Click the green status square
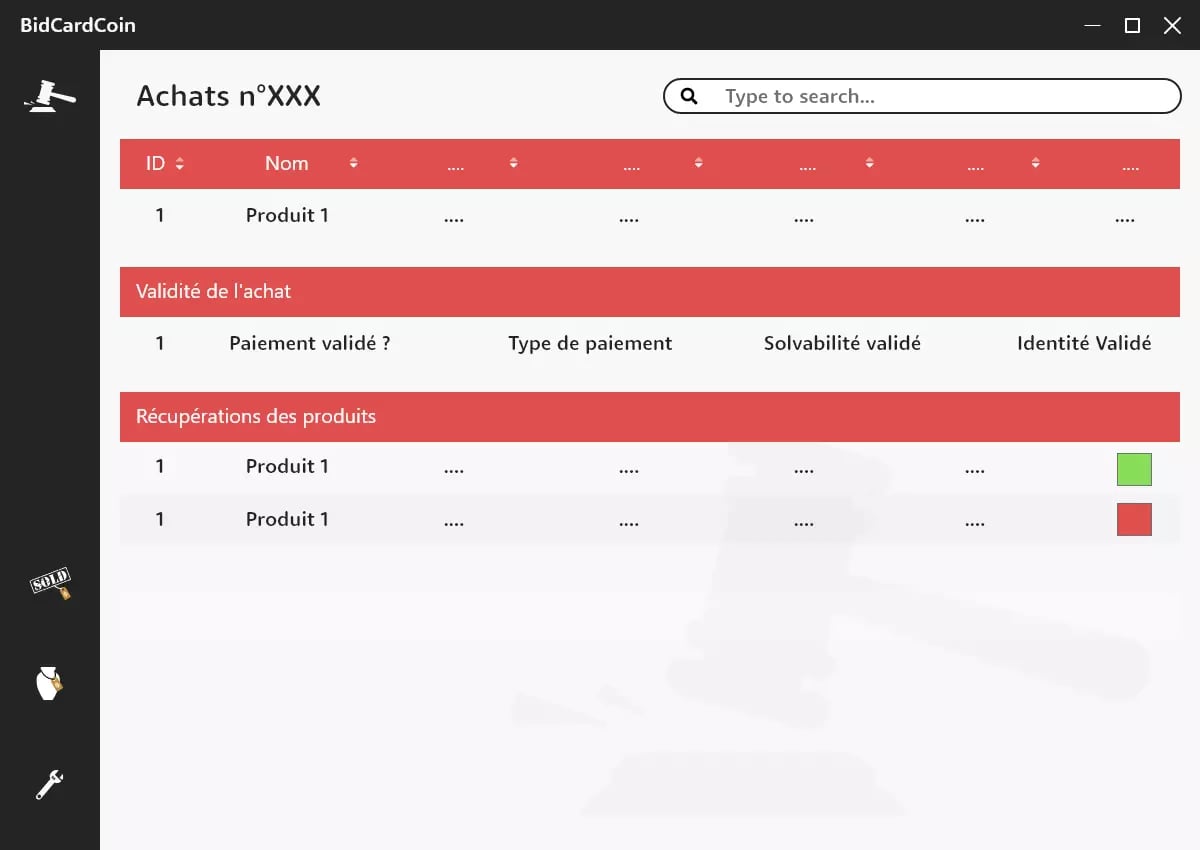Viewport: 1200px width, 850px height. pyautogui.click(x=1134, y=469)
